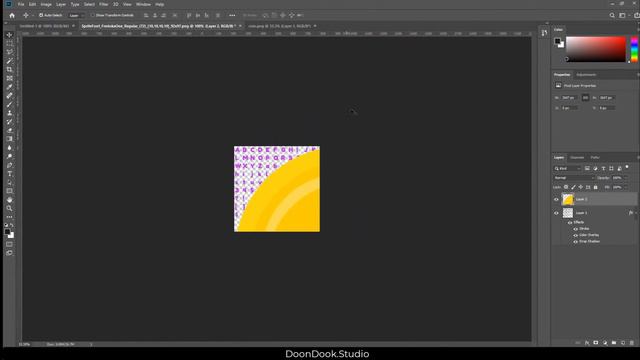Viewport: 640px width, 360px height.
Task: Open the search icon at top right
Action: pos(612,16)
